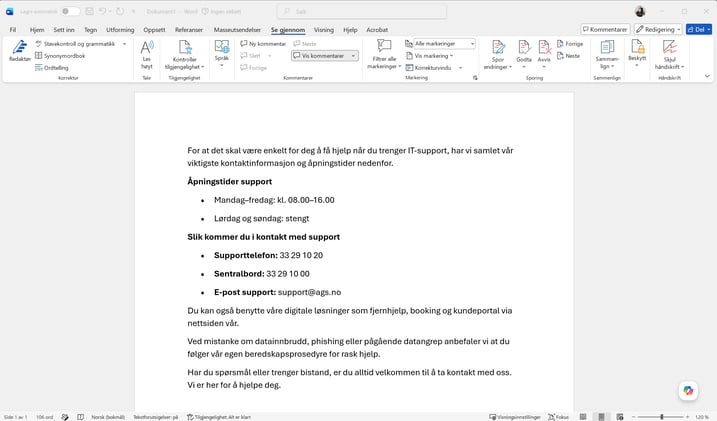Click in the Søk search box
The width and height of the screenshot is (717, 421).
coord(362,11)
